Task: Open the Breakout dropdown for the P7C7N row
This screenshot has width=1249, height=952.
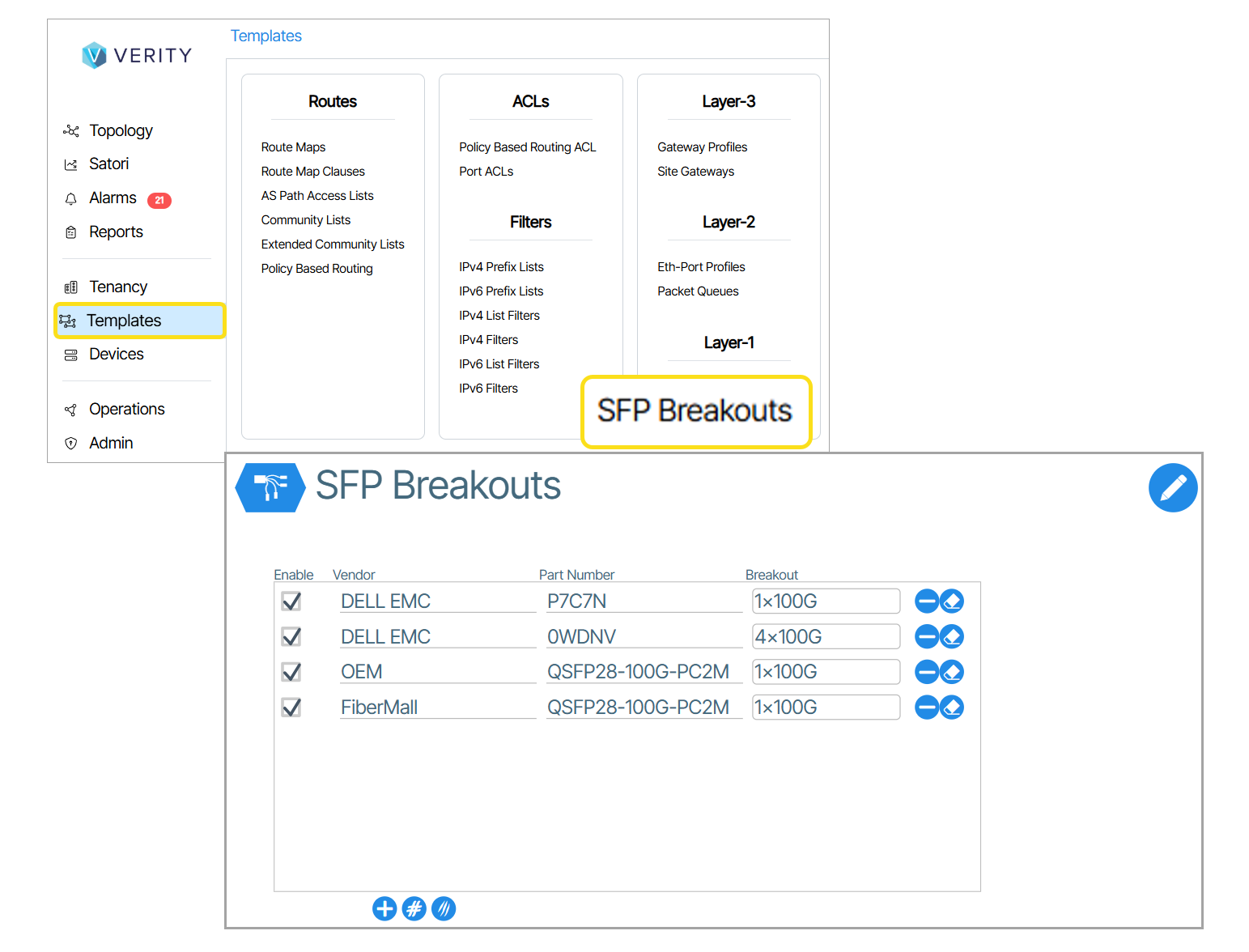Action: pyautogui.click(x=826, y=601)
